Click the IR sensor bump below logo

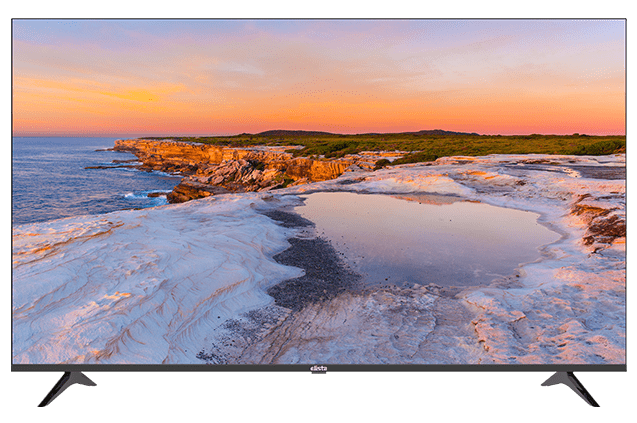[x=318, y=373]
